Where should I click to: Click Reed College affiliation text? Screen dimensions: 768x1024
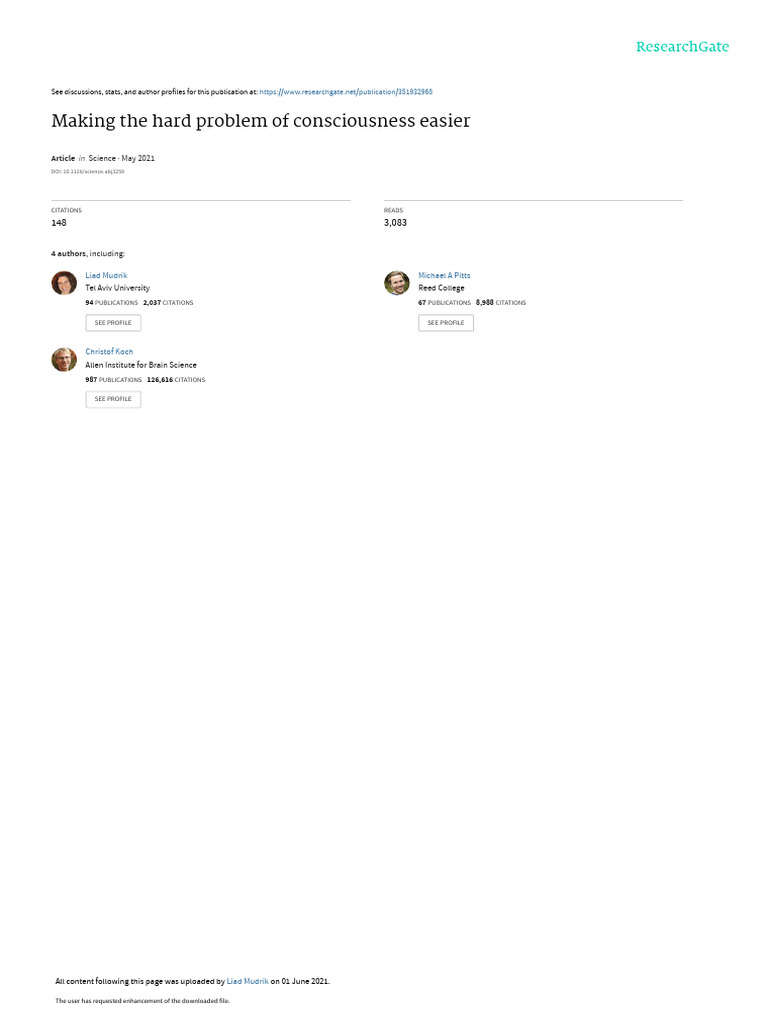441,288
